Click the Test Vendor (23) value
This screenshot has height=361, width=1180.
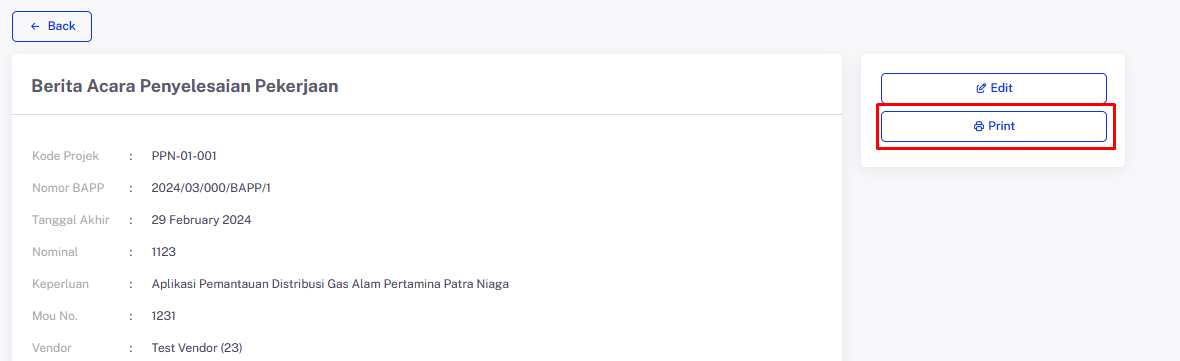tap(197, 348)
